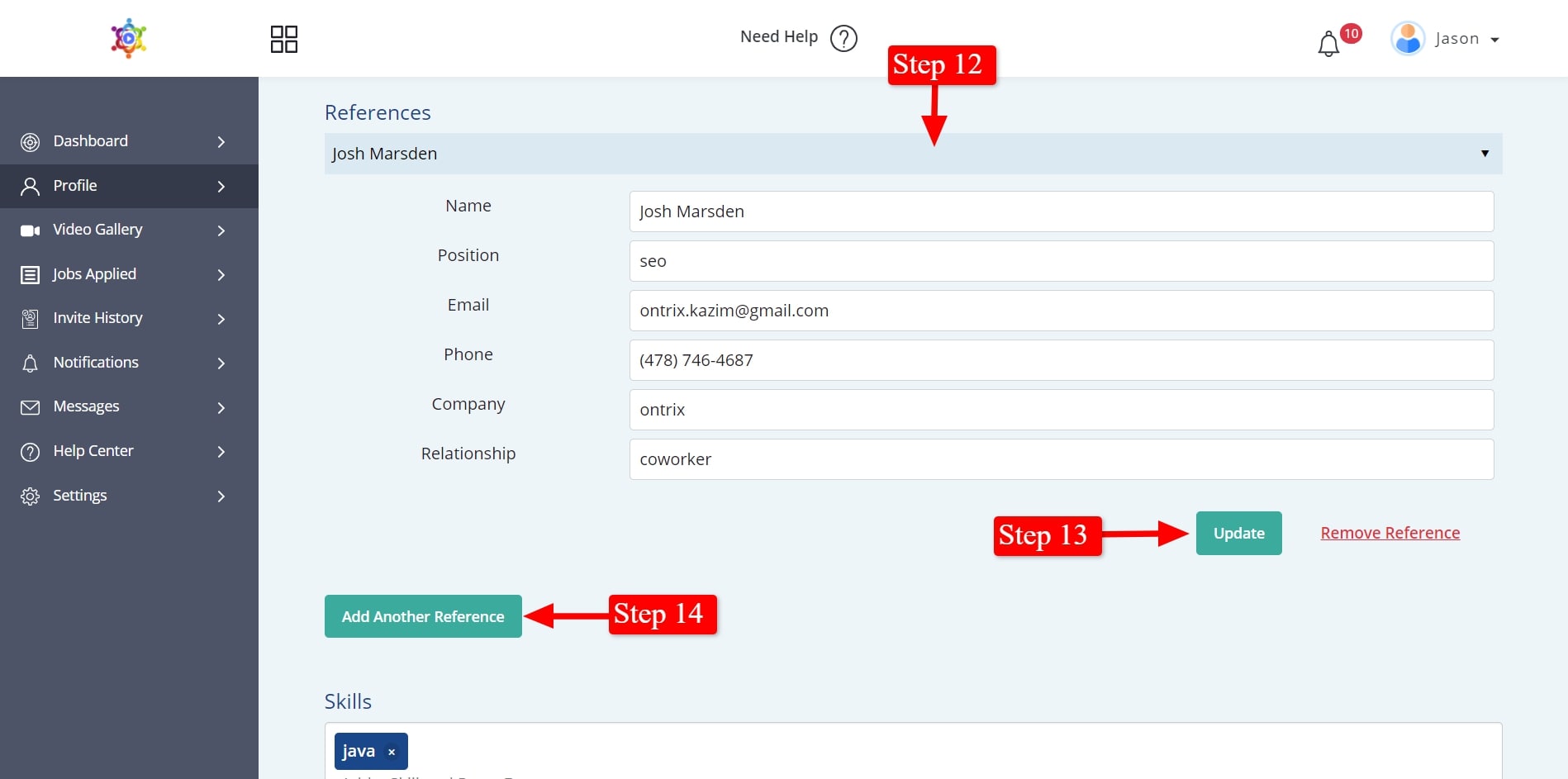Click Jason's profile avatar picture
This screenshot has height=779, width=1568.
click(x=1408, y=39)
